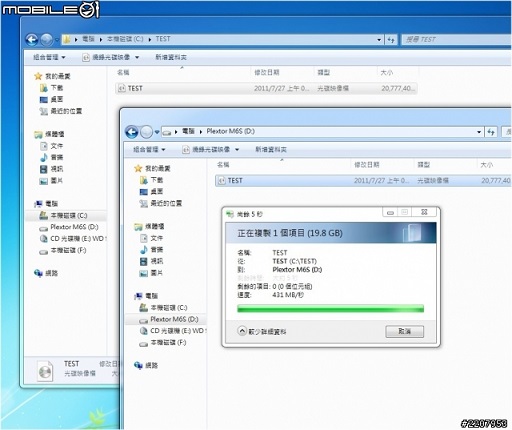Refresh the Plextor M6S (D:) window
Screen dimensions: 512x430
491,132
